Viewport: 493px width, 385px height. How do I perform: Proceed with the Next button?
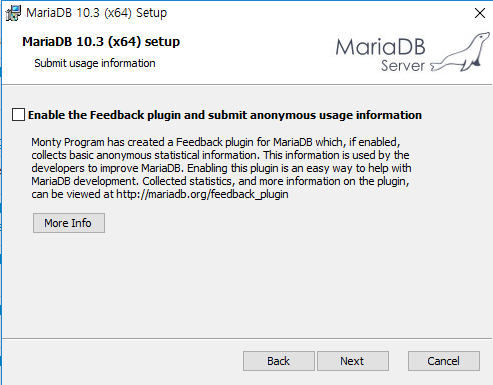(x=353, y=361)
